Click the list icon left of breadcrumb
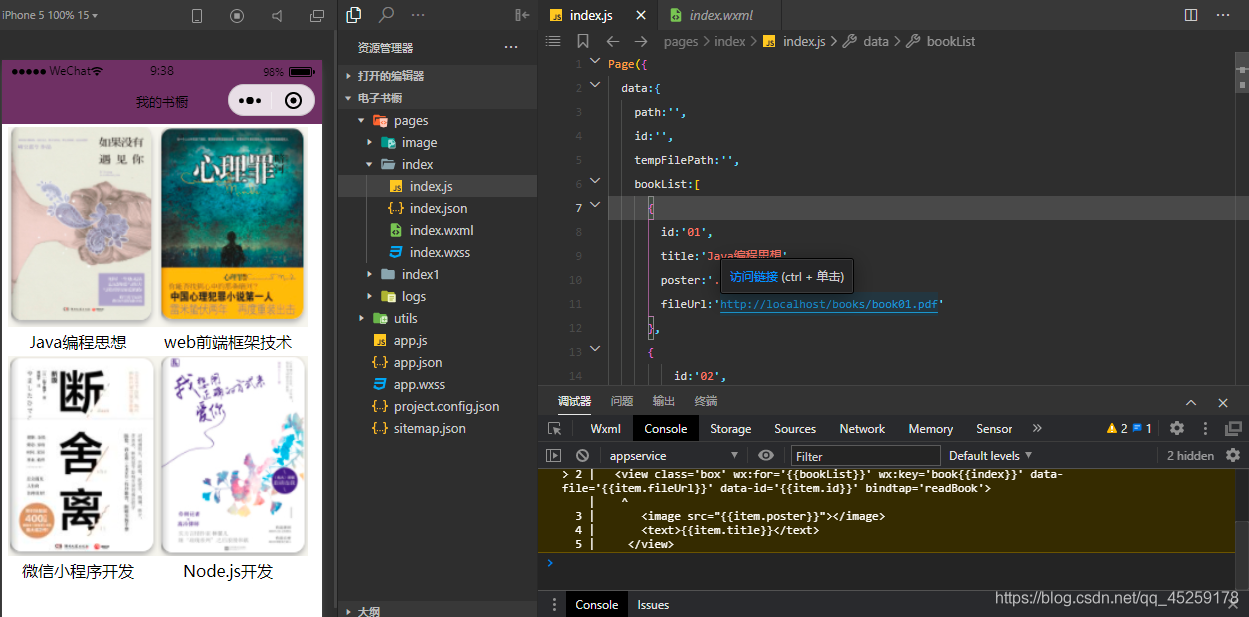1249x617 pixels. [553, 41]
